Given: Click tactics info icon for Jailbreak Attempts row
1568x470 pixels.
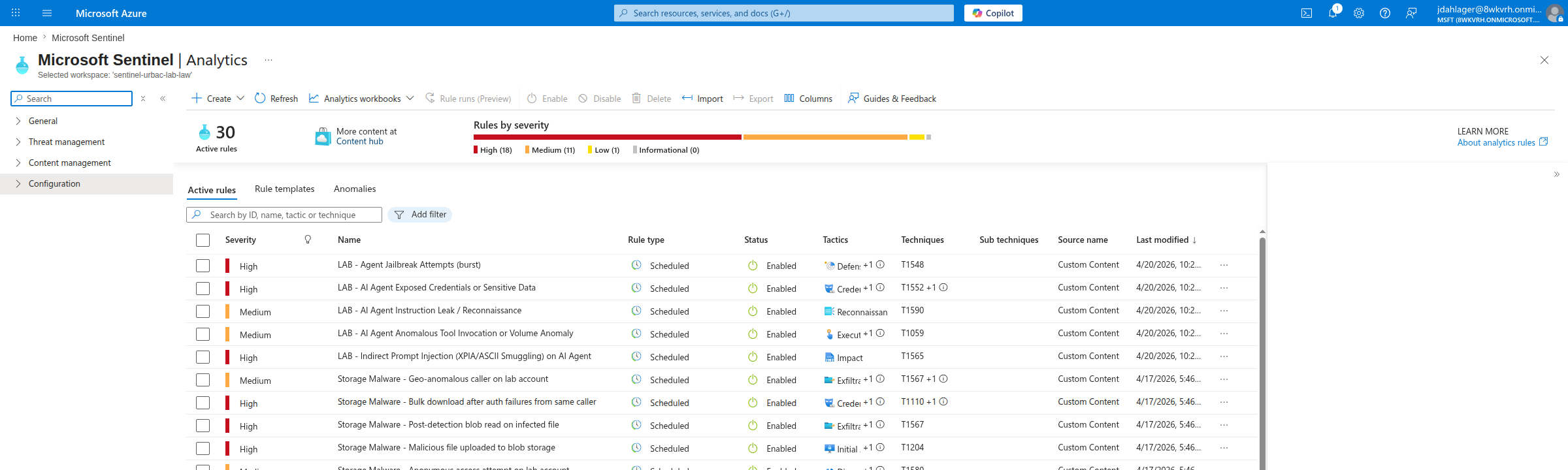Looking at the screenshot, I should coord(880,264).
